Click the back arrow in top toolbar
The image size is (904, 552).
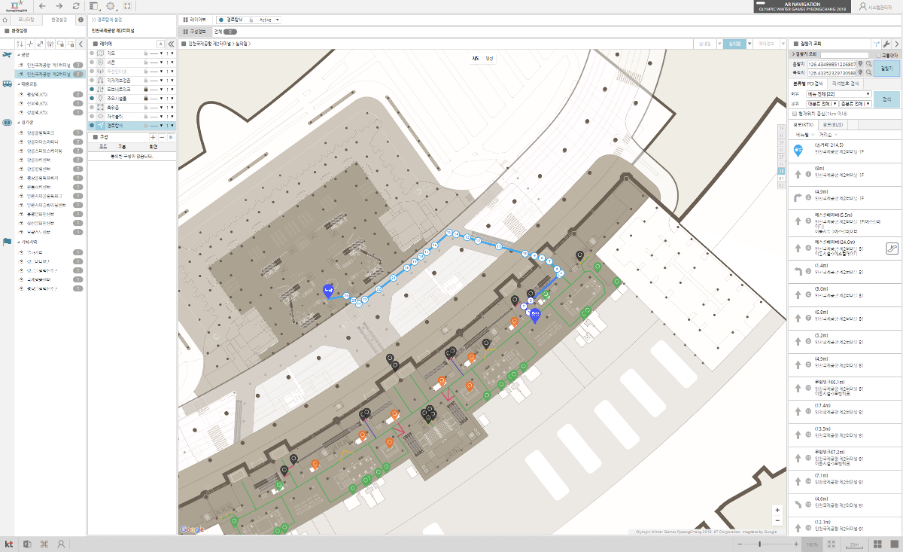(43, 6)
